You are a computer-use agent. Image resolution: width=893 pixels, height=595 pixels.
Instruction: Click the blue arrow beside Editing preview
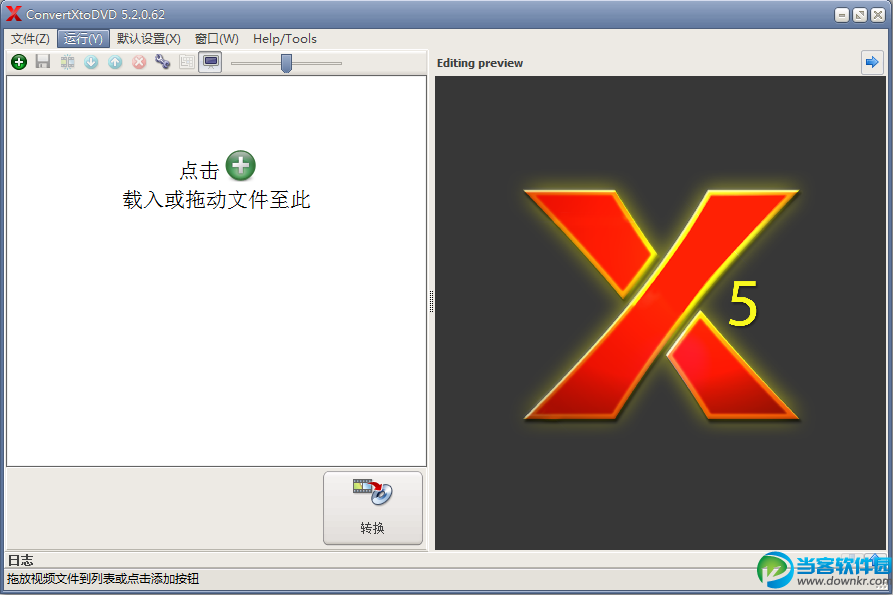tap(872, 62)
